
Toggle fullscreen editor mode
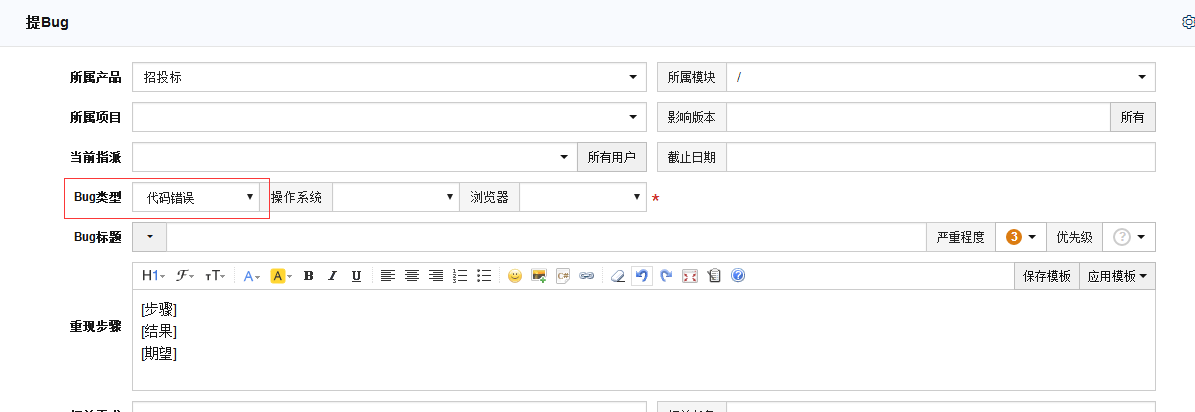690,276
